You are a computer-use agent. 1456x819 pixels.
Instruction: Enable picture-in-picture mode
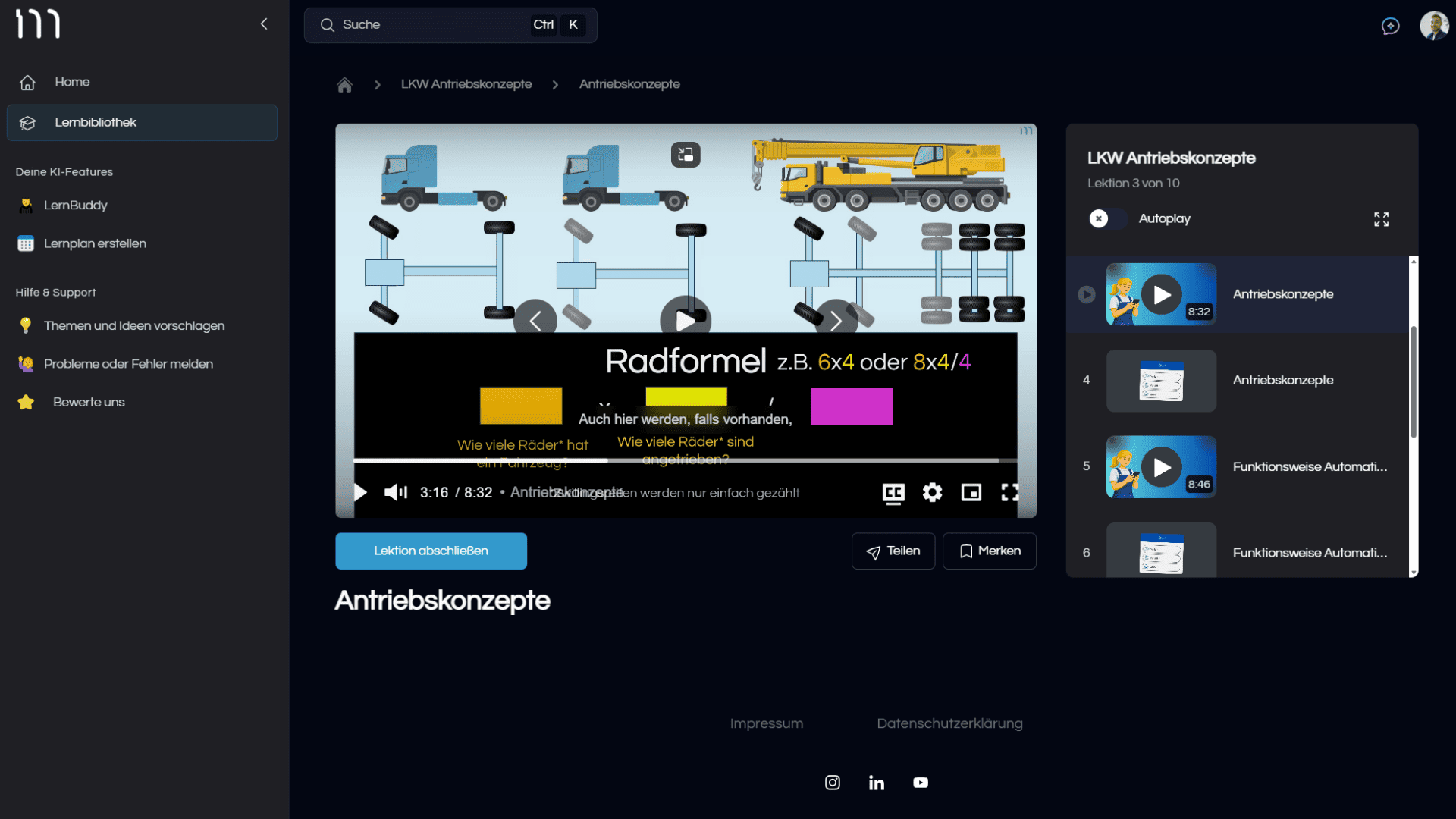click(x=971, y=493)
